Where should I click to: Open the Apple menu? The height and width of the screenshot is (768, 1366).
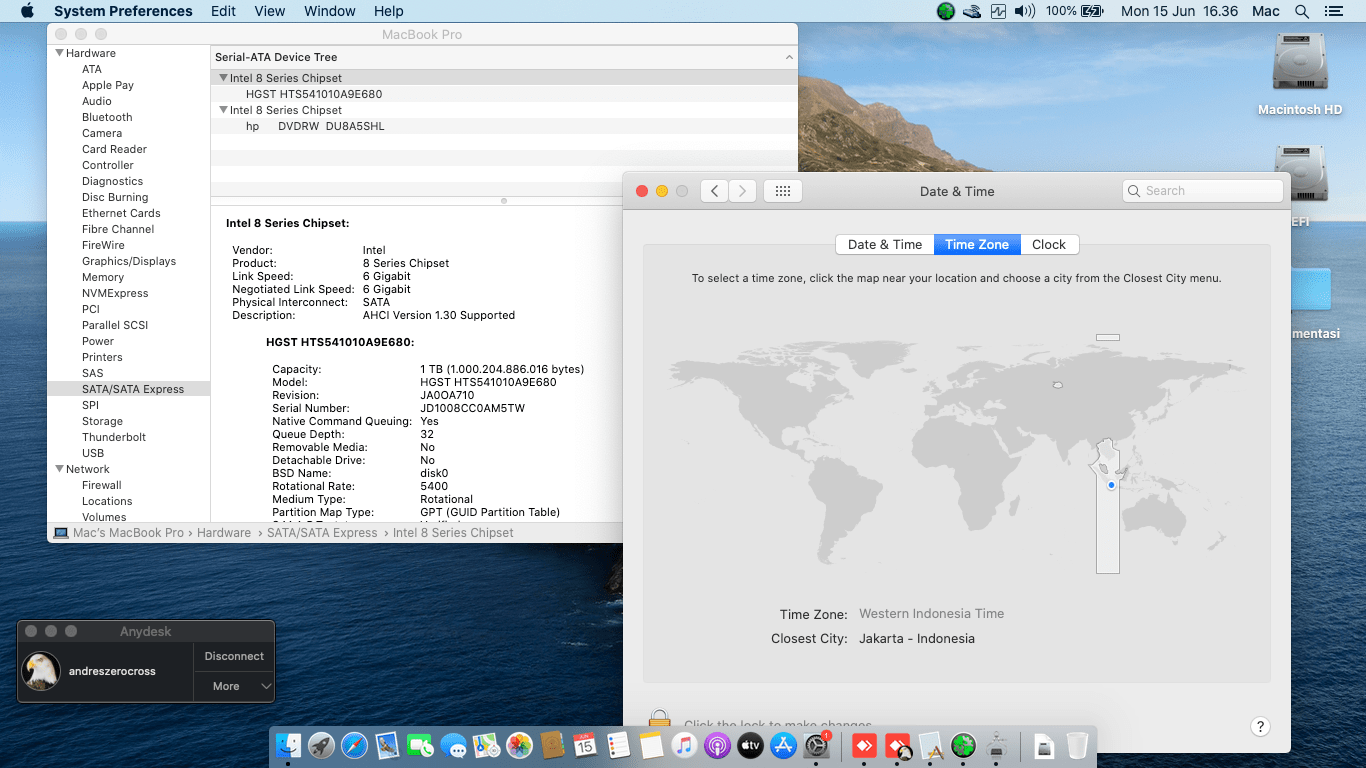(x=27, y=11)
